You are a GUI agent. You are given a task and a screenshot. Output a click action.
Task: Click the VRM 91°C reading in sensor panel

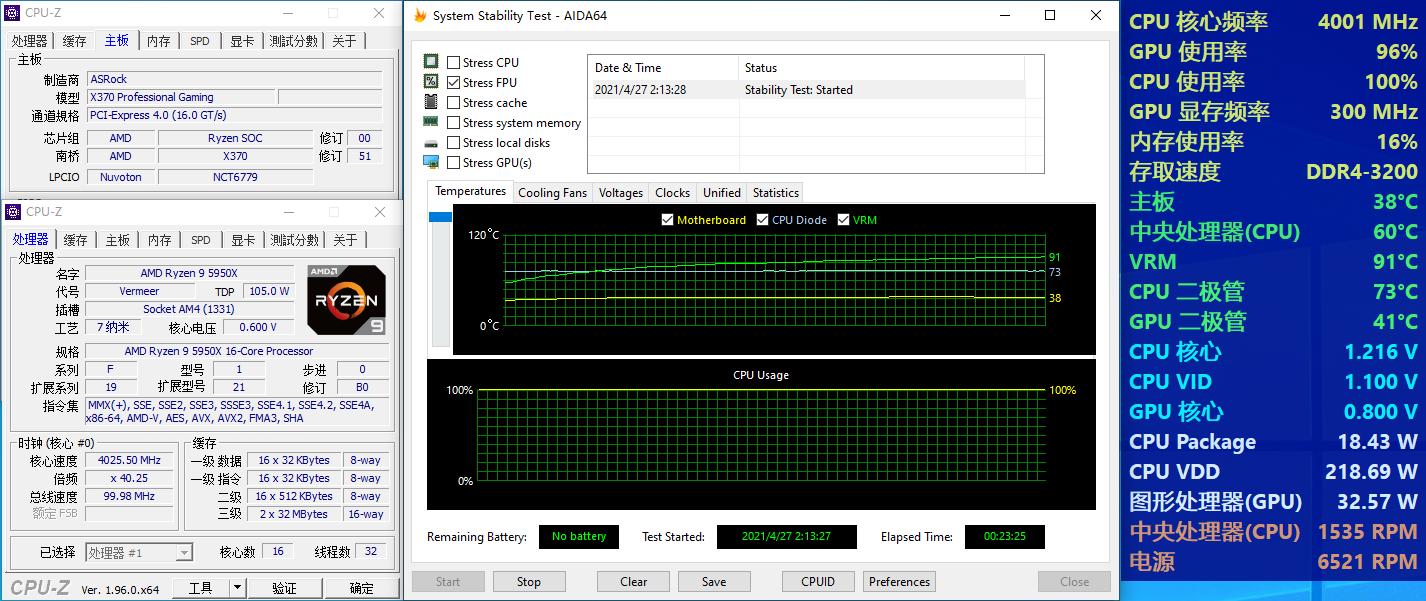click(x=1273, y=262)
